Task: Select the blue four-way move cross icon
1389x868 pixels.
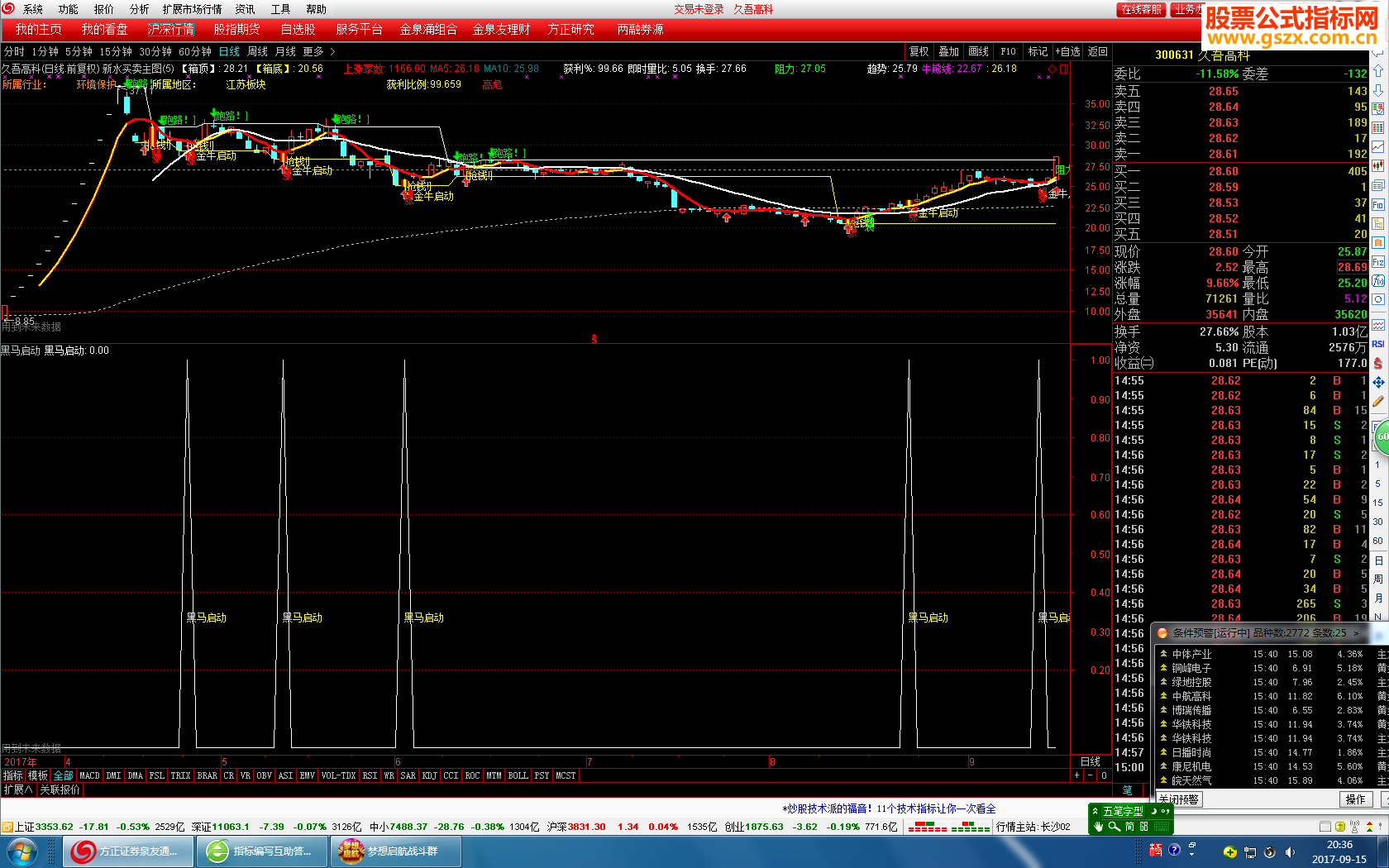Action: 1378,382
